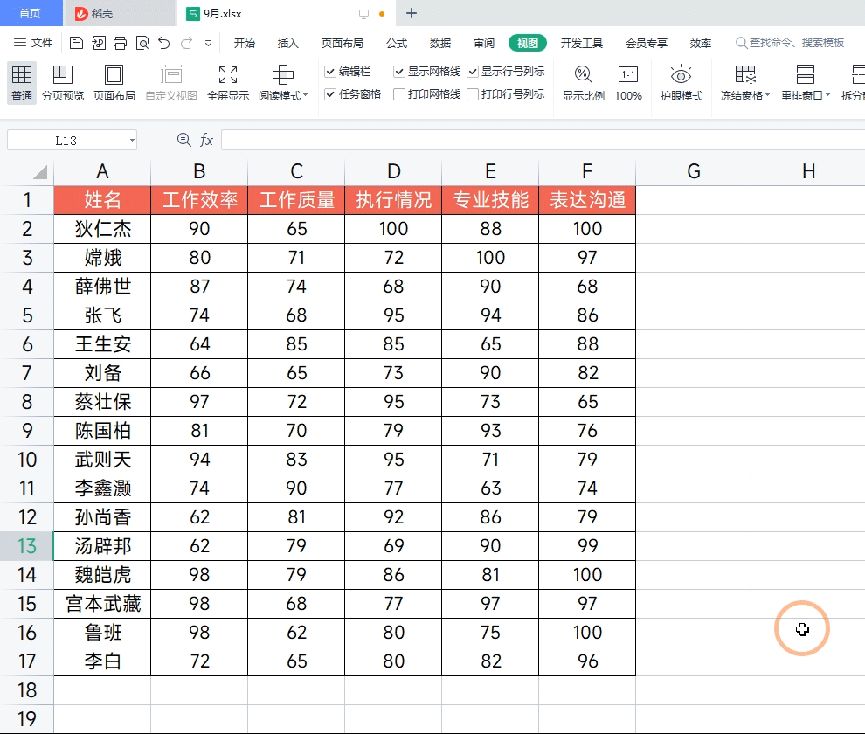Screen dimensions: 865x734
Task: Enable 打印网格线 print gridlines checkbox
Action: pyautogui.click(x=399, y=94)
